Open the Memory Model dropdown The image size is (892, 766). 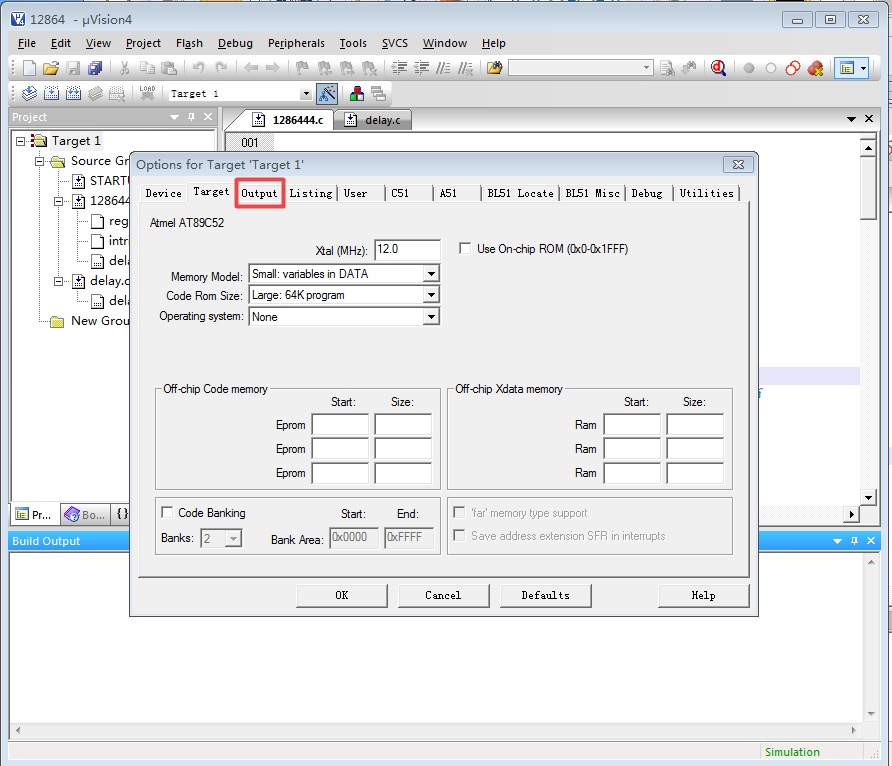tap(431, 274)
